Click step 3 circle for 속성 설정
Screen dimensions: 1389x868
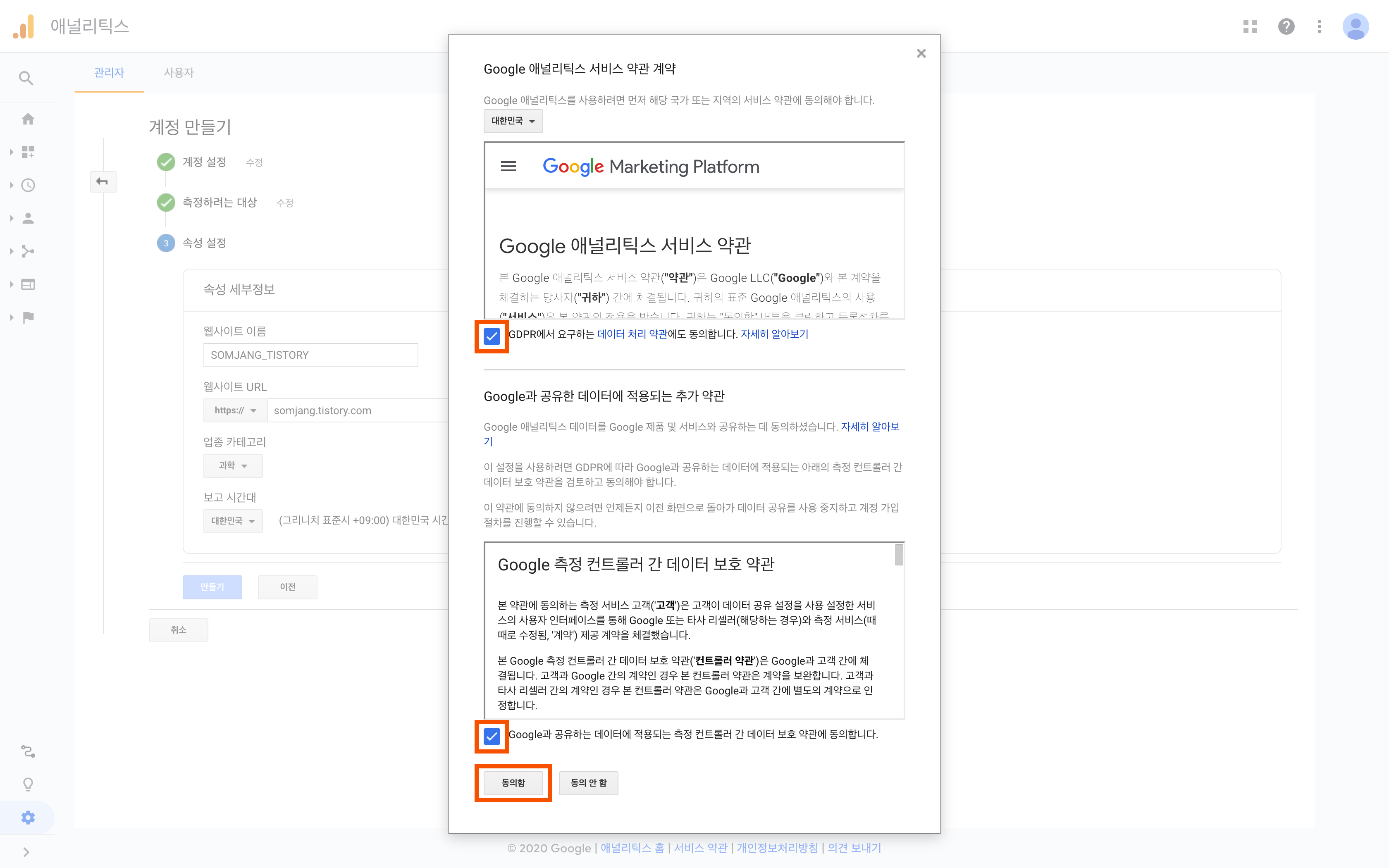(166, 243)
